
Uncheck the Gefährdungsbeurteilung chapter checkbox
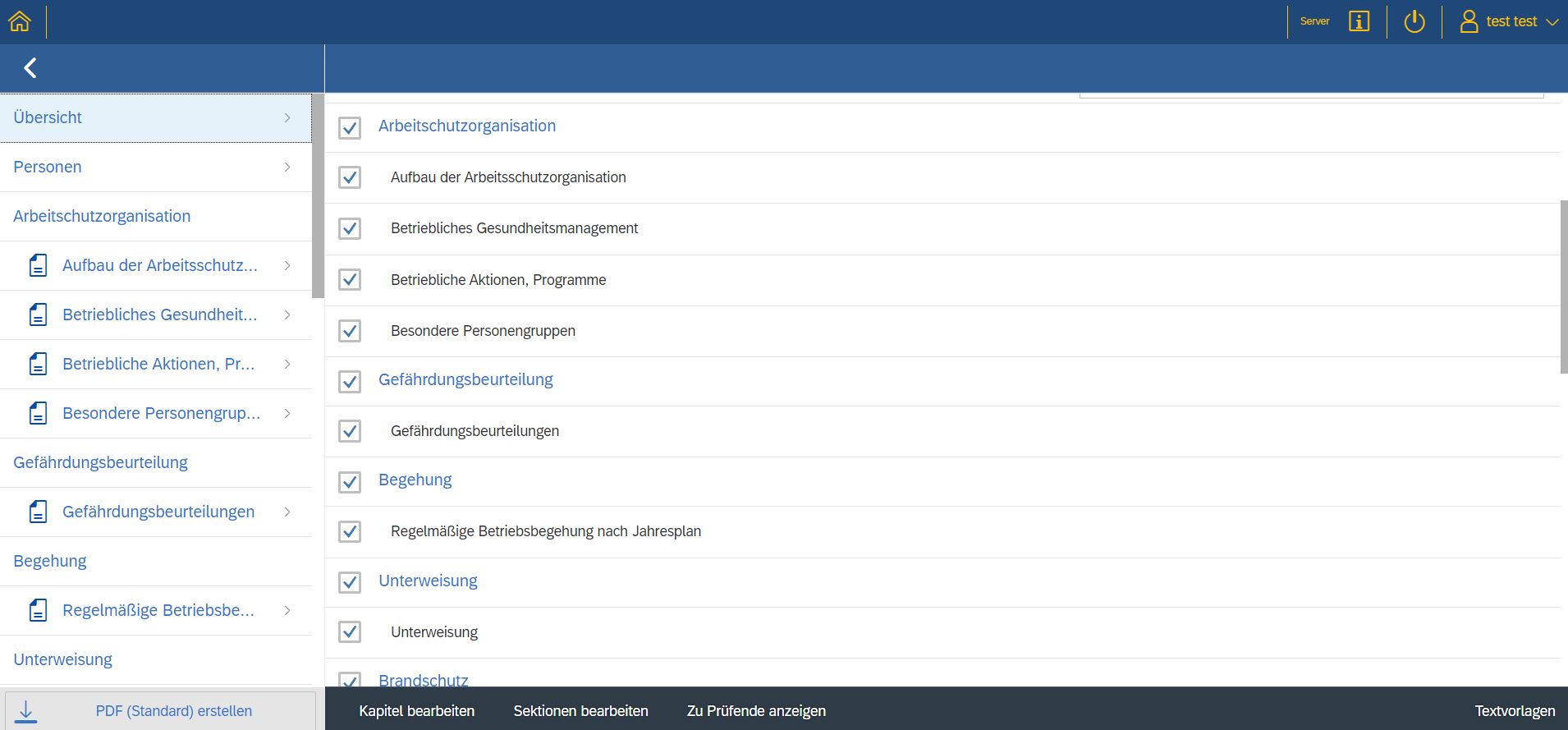point(350,382)
